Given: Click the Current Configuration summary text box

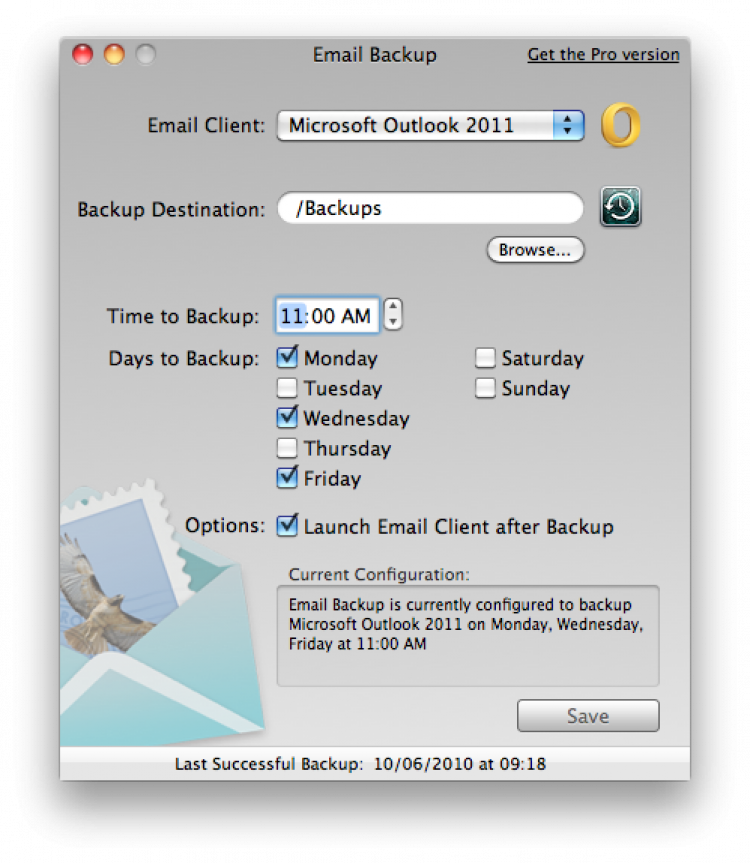Looking at the screenshot, I should point(468,636).
